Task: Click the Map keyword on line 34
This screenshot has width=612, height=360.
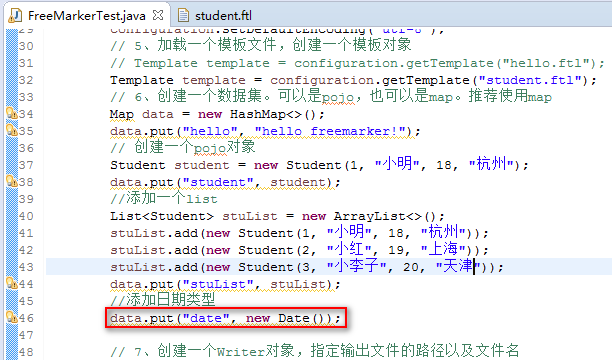Action: coord(122,114)
